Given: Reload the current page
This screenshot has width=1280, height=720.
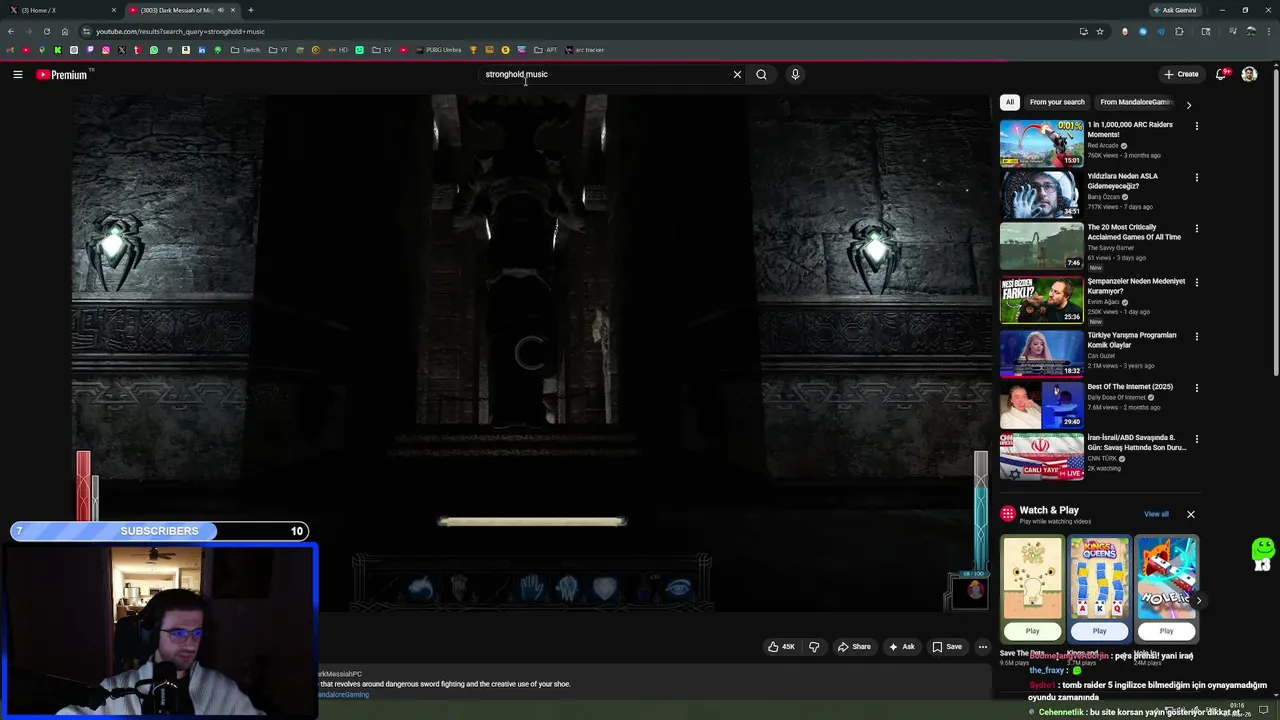Looking at the screenshot, I should click(x=47, y=31).
